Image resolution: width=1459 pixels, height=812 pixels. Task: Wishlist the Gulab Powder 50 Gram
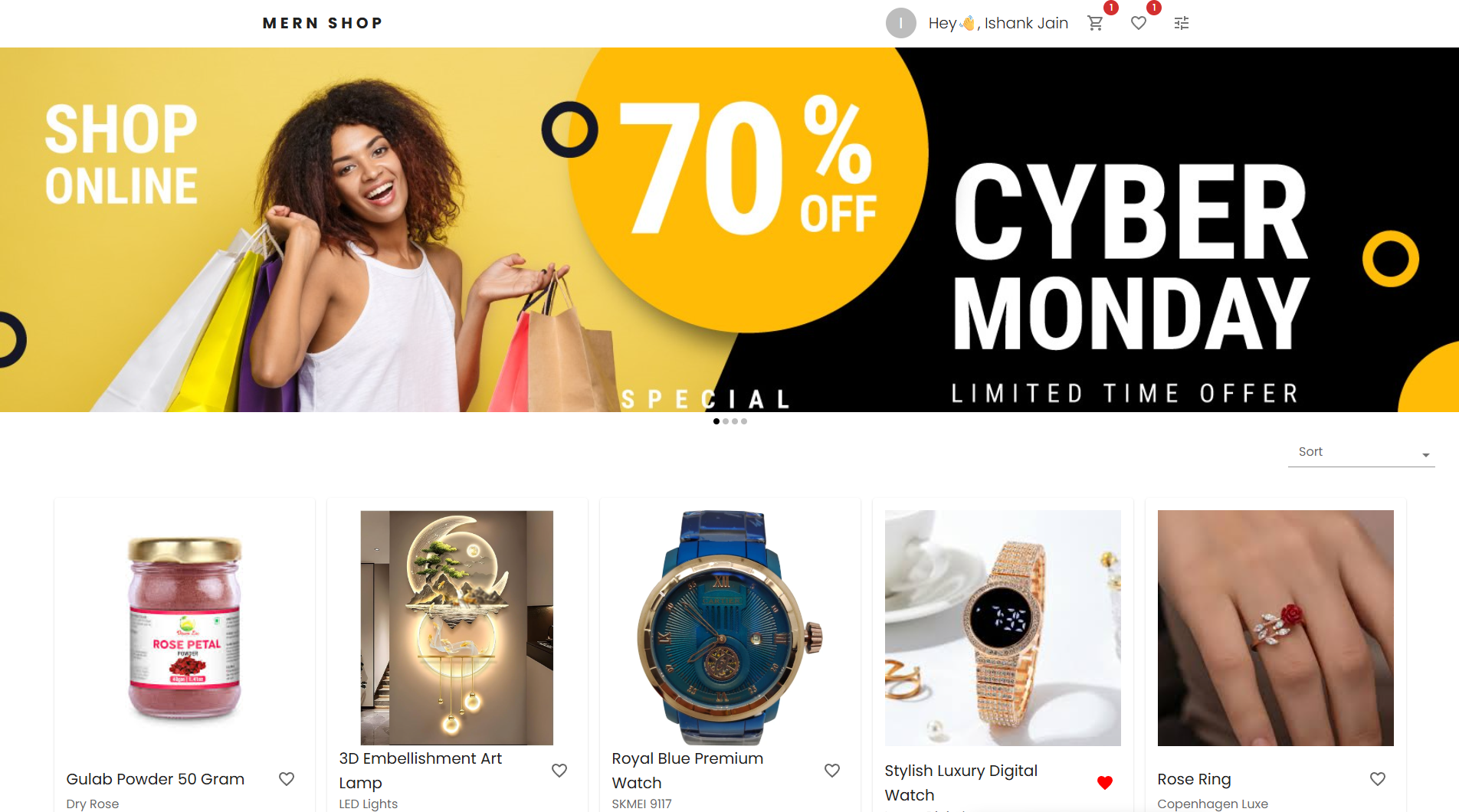point(287,779)
